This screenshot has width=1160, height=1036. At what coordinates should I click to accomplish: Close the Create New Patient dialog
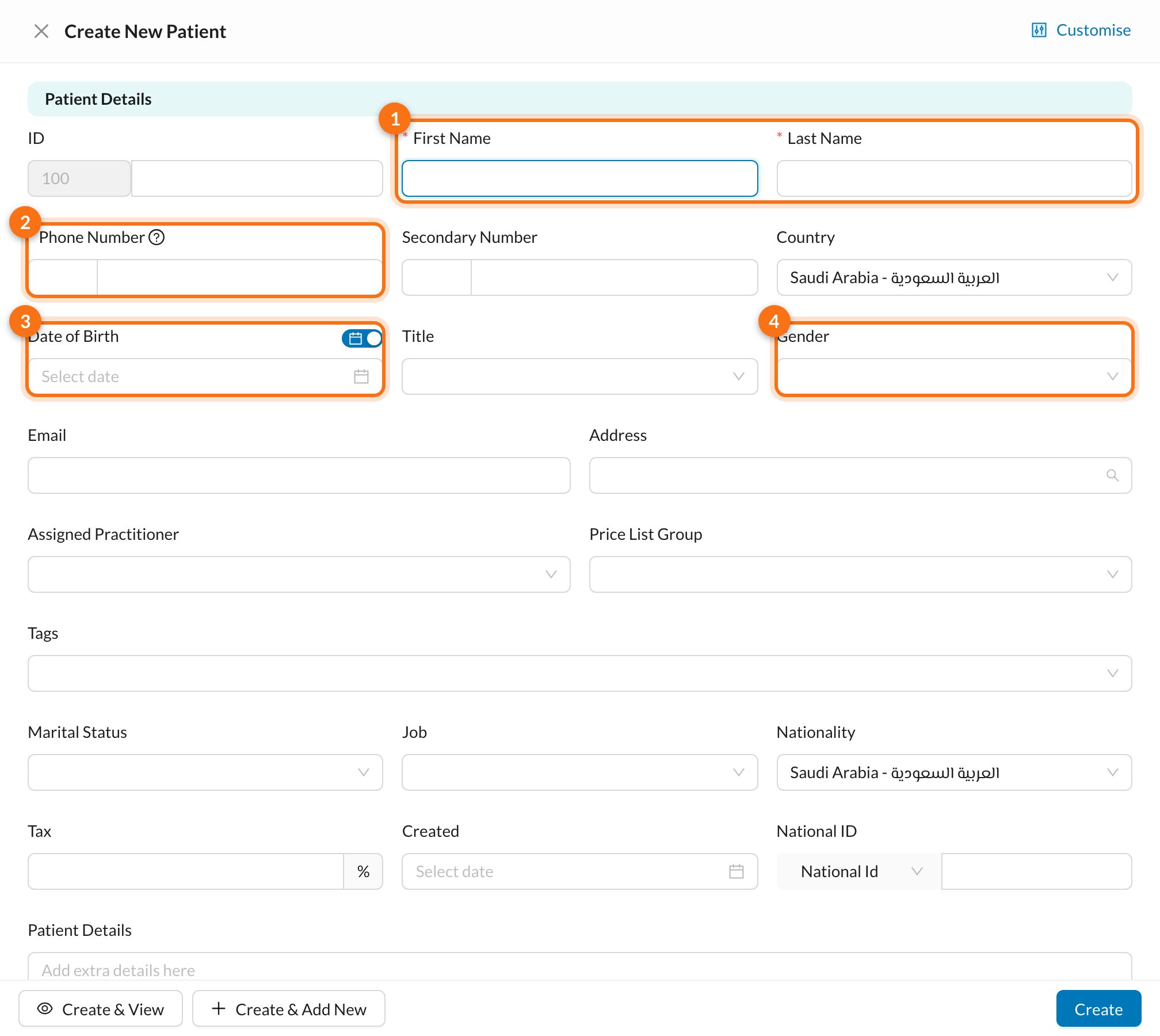point(41,31)
